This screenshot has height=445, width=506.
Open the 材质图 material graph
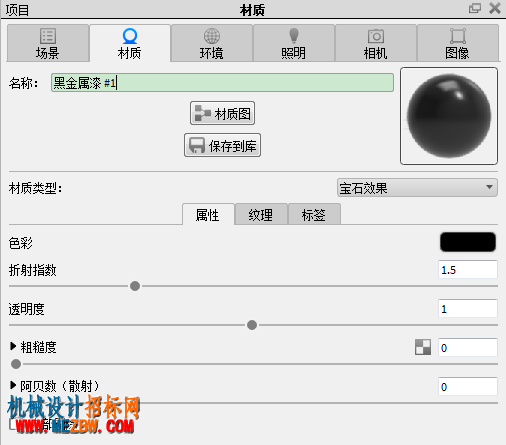[222, 113]
